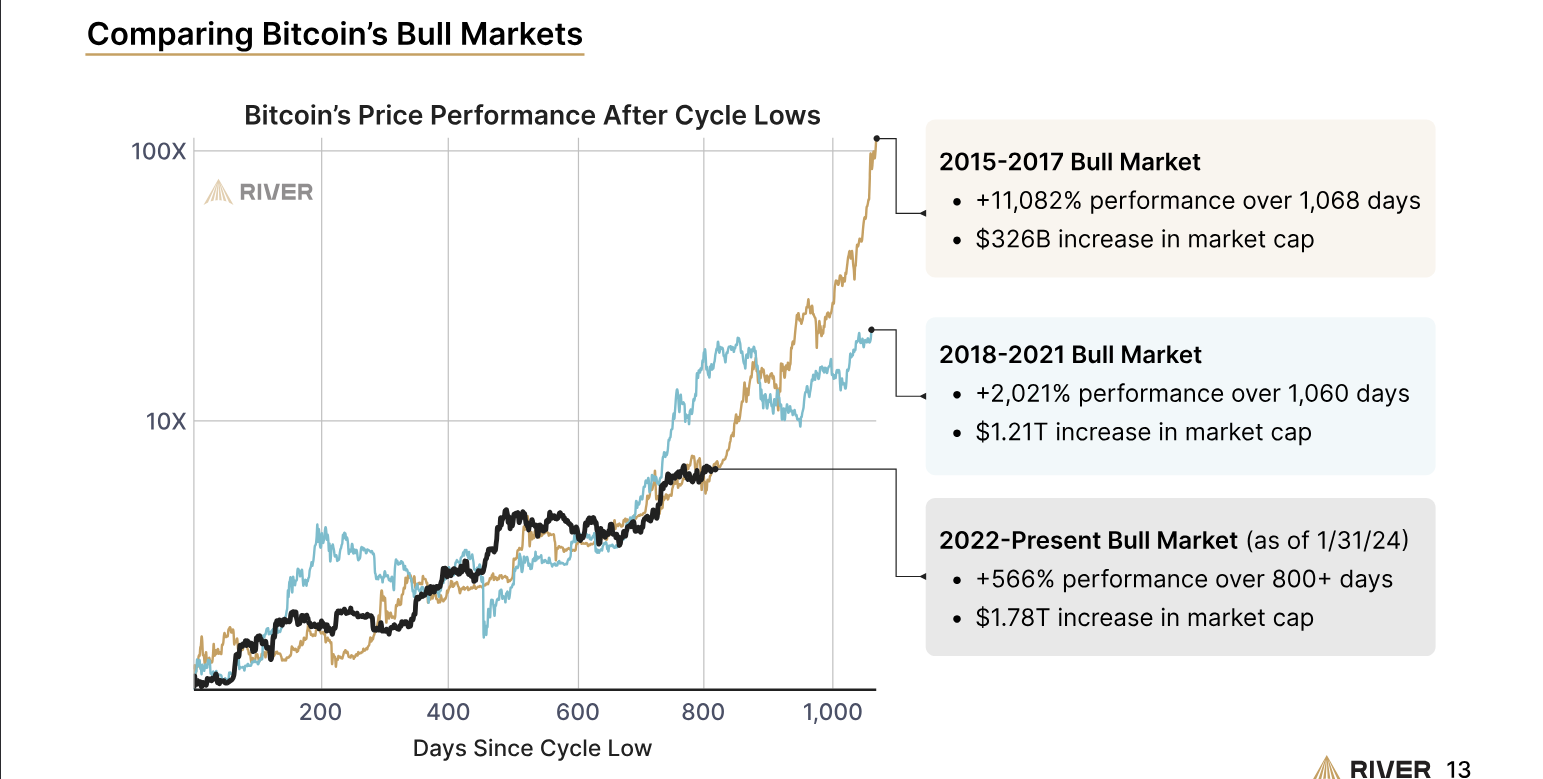
Task: Click the 10X y-axis label
Action: pos(165,421)
